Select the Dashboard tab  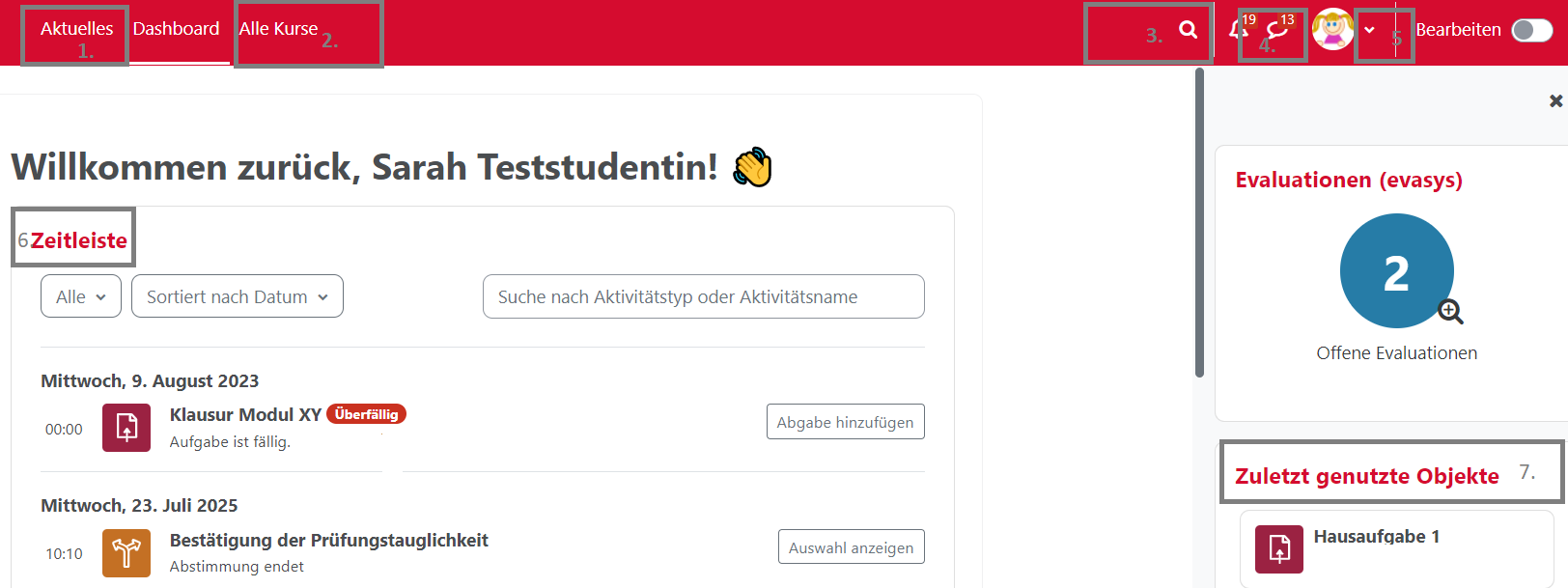tap(176, 29)
